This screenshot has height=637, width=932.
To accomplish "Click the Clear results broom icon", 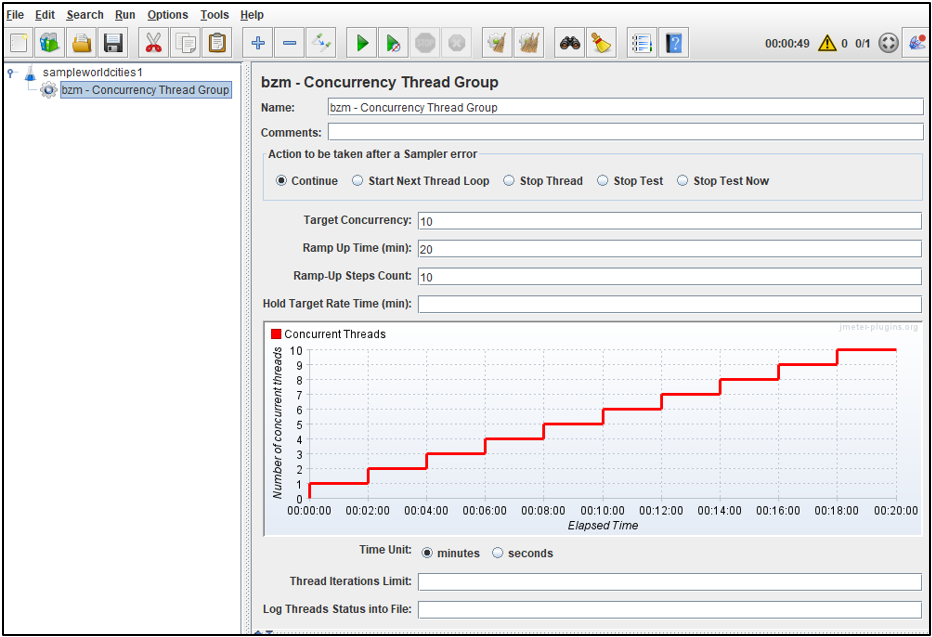I will click(x=497, y=43).
